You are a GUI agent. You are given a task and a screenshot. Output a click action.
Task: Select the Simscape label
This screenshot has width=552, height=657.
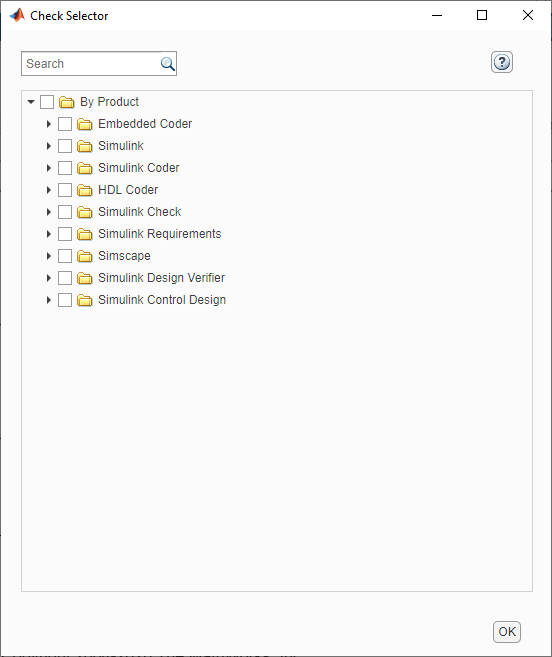click(124, 256)
